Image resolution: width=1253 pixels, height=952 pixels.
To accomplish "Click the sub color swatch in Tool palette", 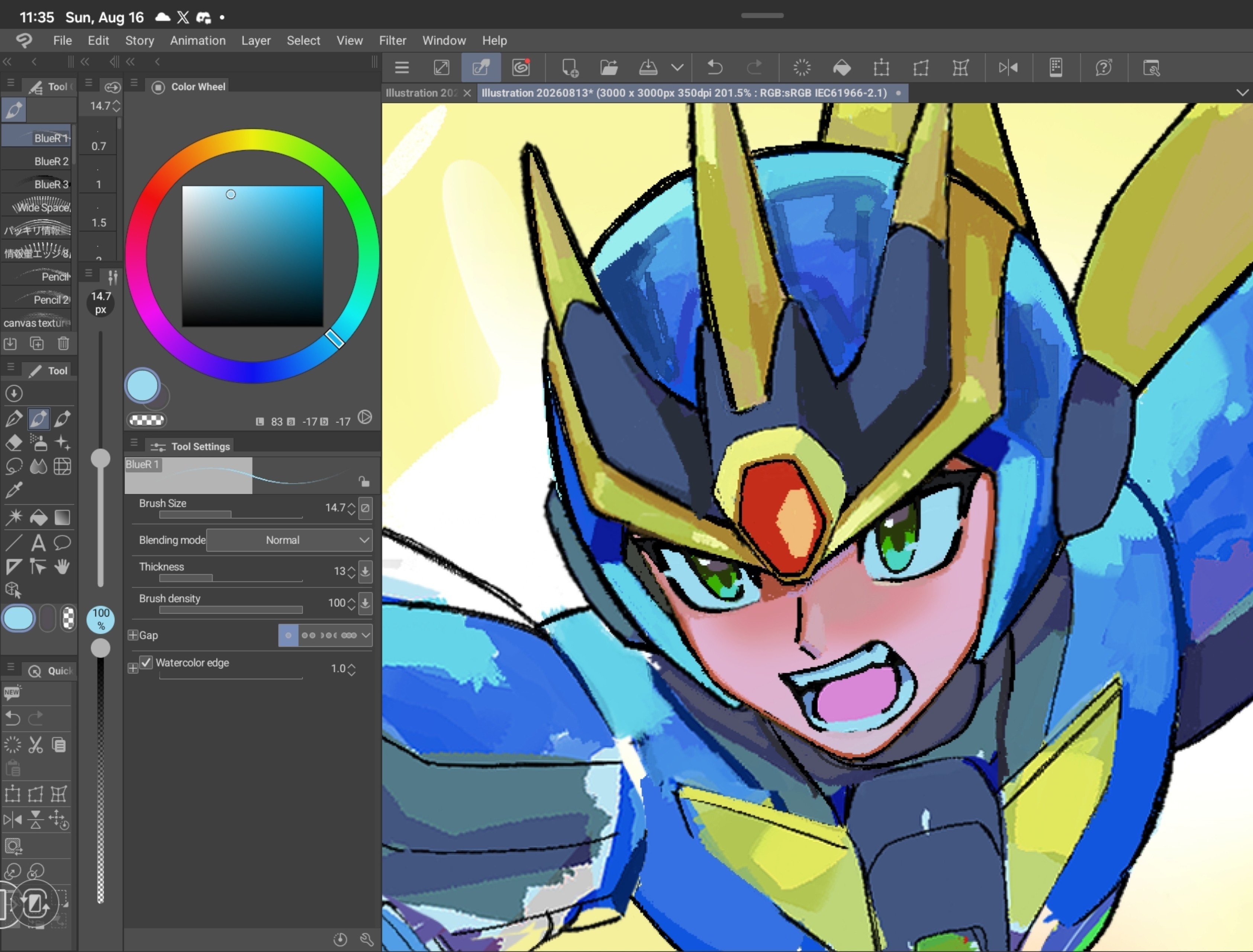I will (48, 618).
